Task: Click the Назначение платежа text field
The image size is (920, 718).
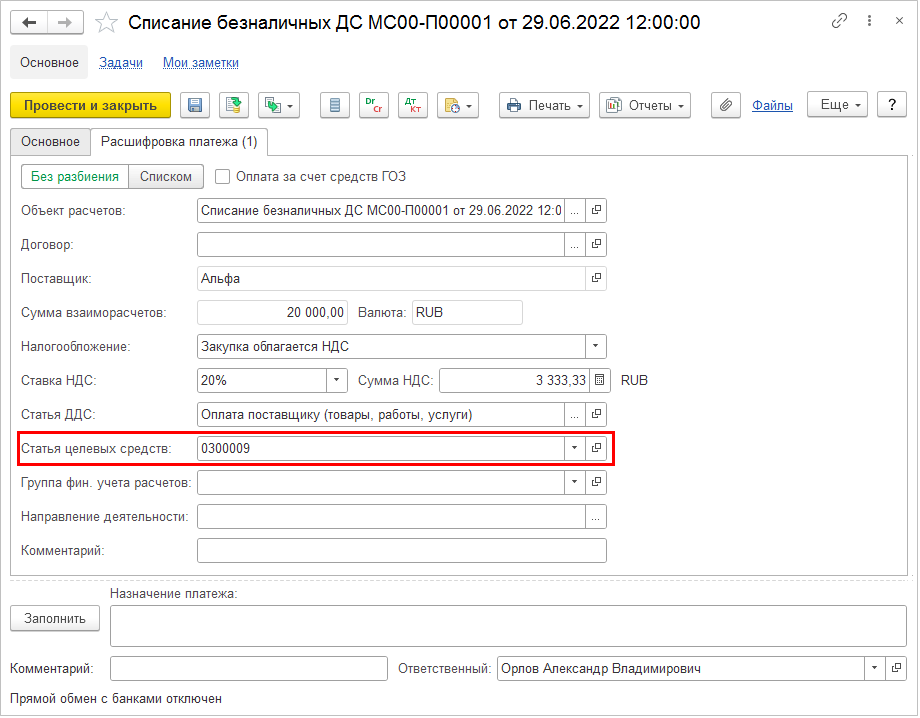Action: coord(508,626)
